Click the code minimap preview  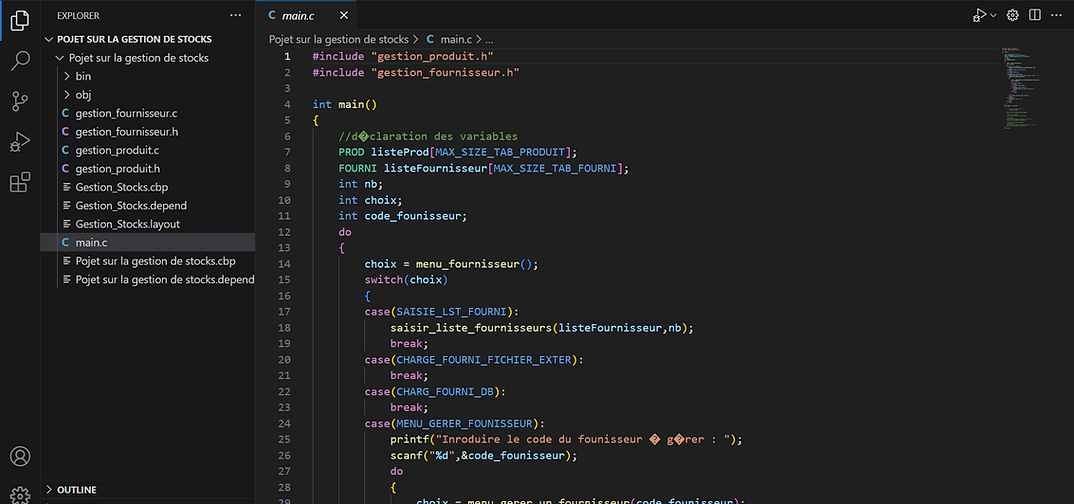pyautogui.click(x=1021, y=88)
